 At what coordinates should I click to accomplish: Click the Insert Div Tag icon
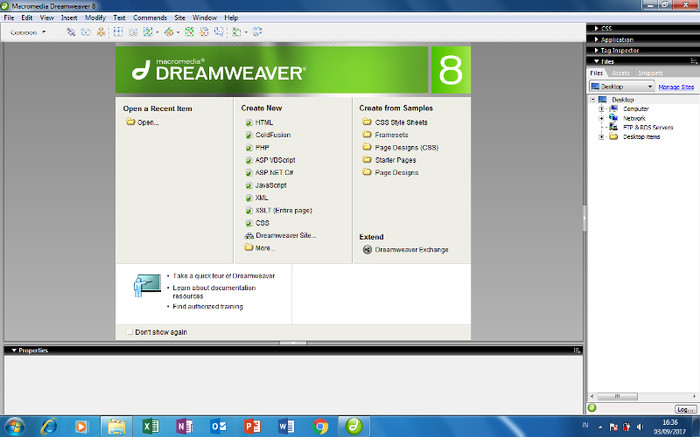(133, 32)
